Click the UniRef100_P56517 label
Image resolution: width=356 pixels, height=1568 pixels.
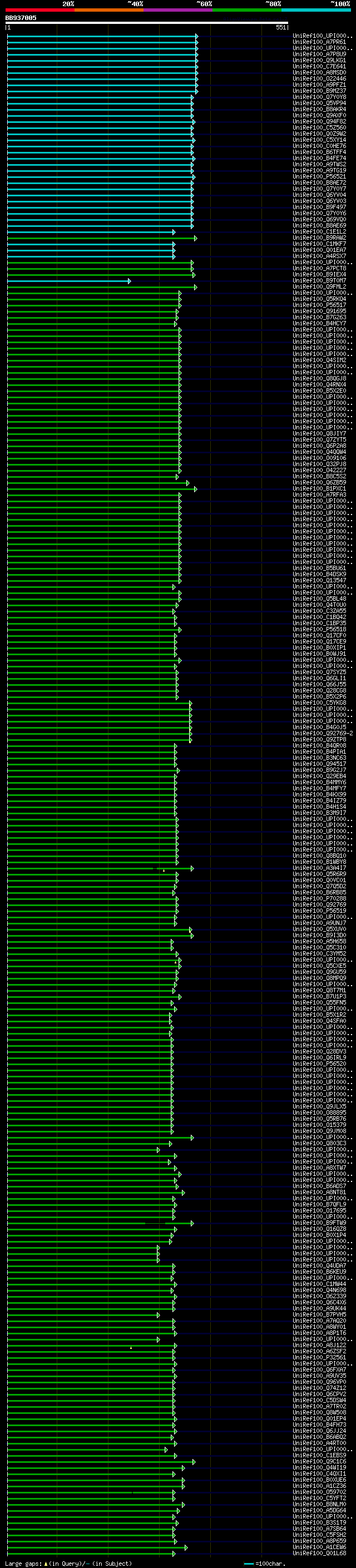pyautogui.click(x=319, y=305)
